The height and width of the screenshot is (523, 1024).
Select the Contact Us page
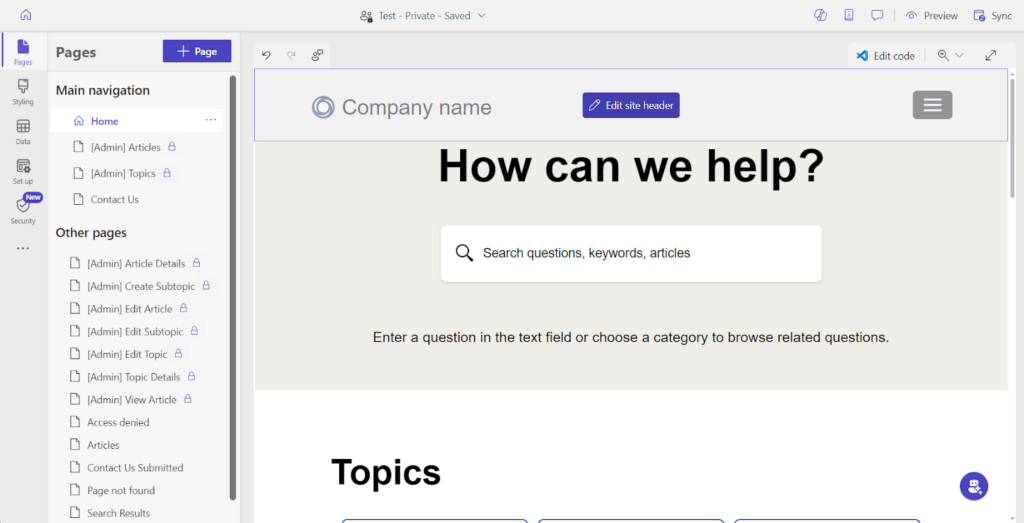tap(114, 199)
